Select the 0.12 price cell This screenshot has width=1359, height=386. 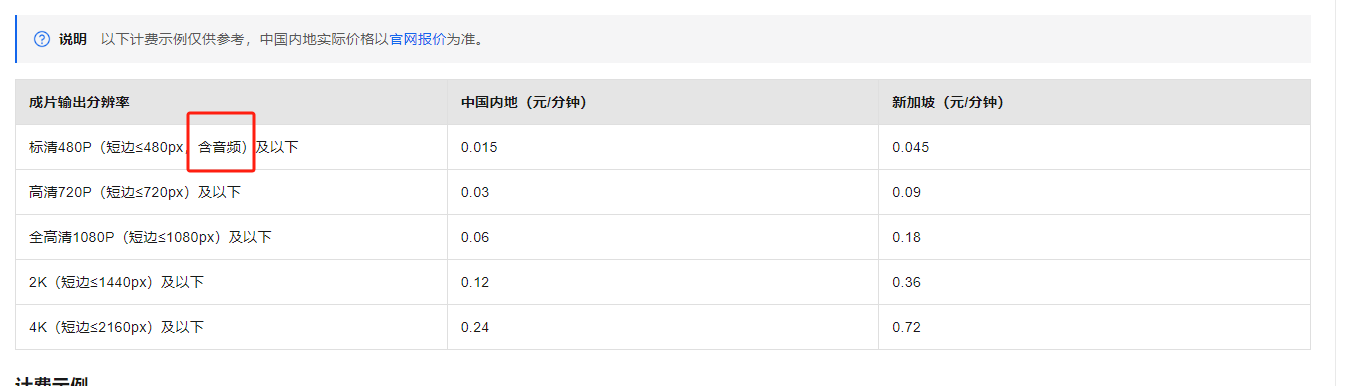coord(663,282)
